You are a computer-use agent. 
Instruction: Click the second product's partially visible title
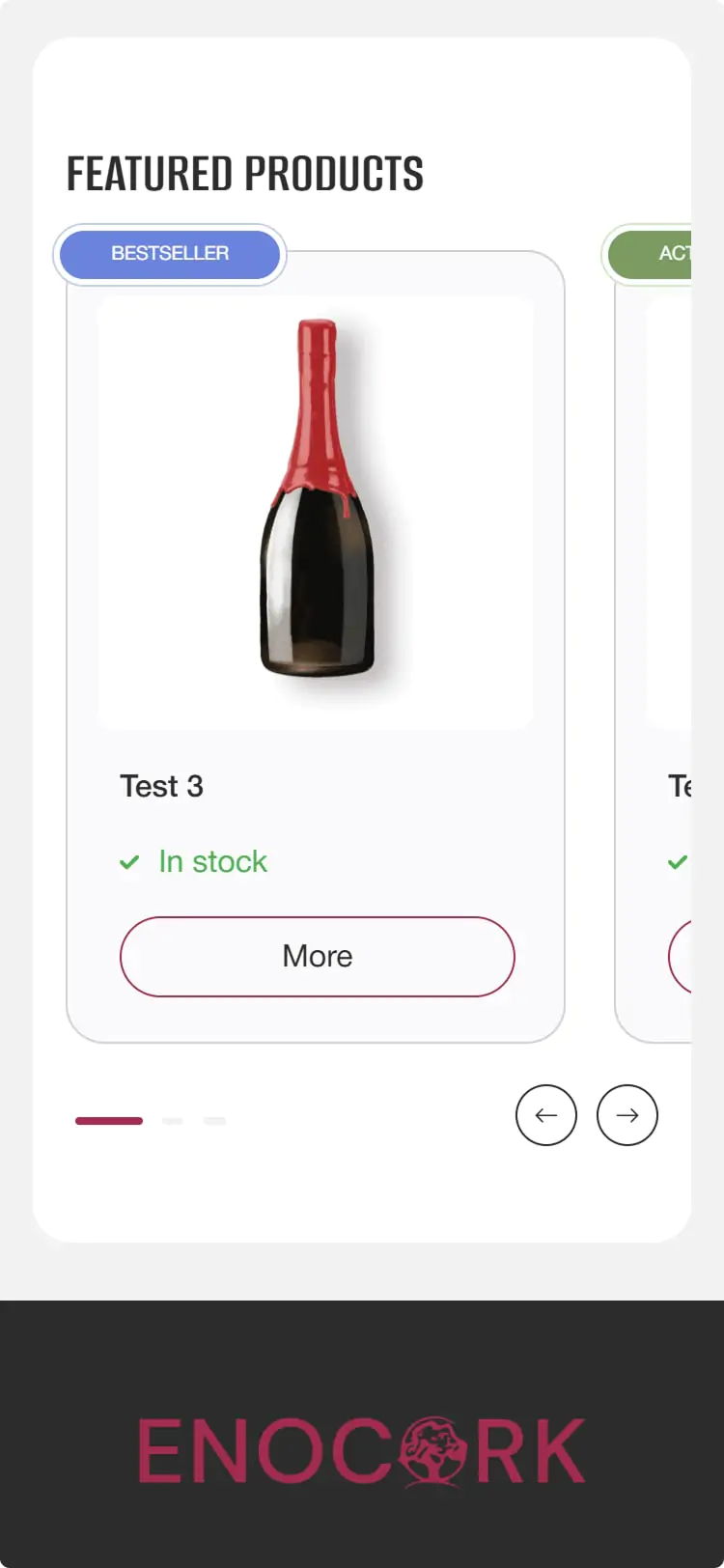[x=680, y=787]
